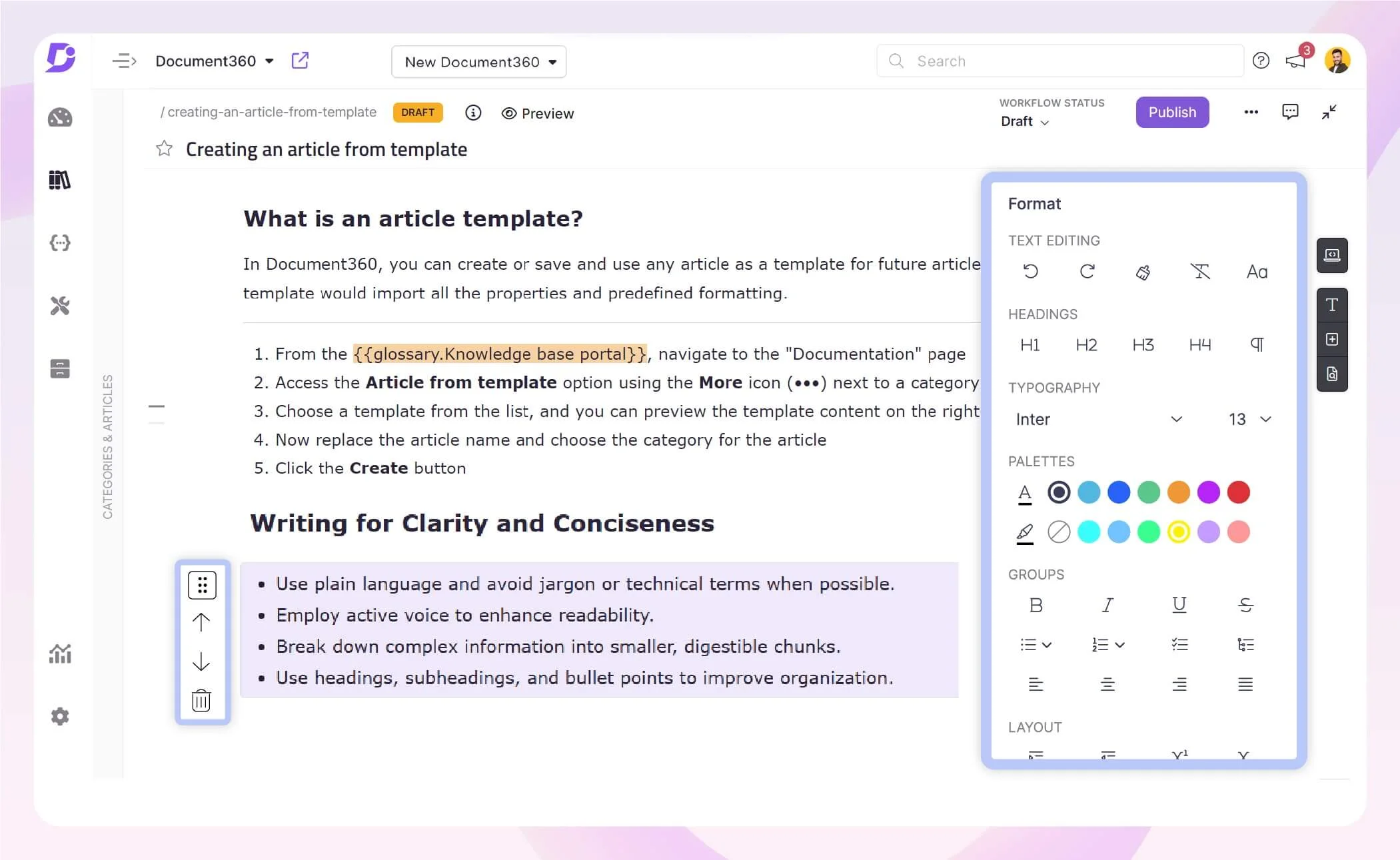The width and height of the screenshot is (1400, 860).
Task: Click the Document360 logo icon
Action: pos(61,58)
